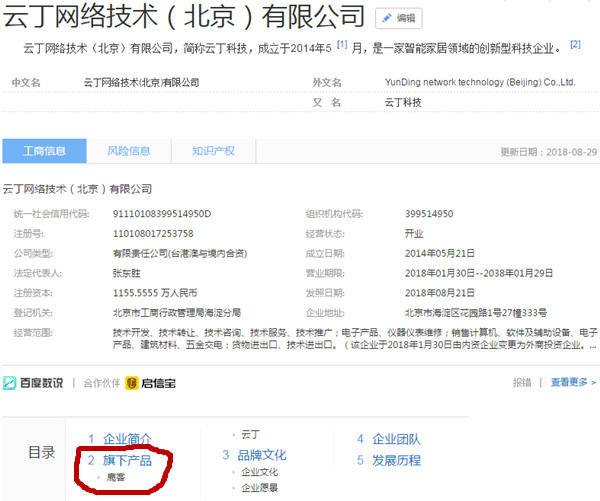Click the pencil icon in the edit button
This screenshot has width=600, height=501.
(x=387, y=18)
